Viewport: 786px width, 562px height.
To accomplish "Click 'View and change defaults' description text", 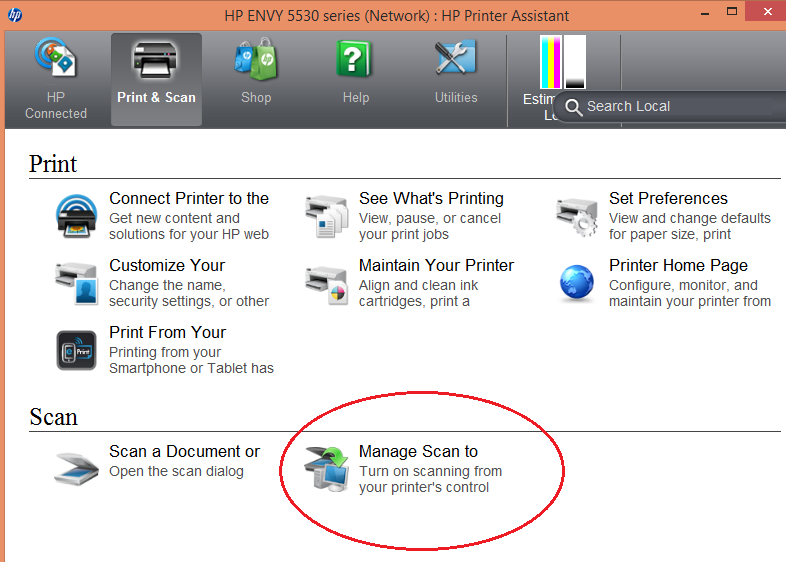I will point(690,219).
